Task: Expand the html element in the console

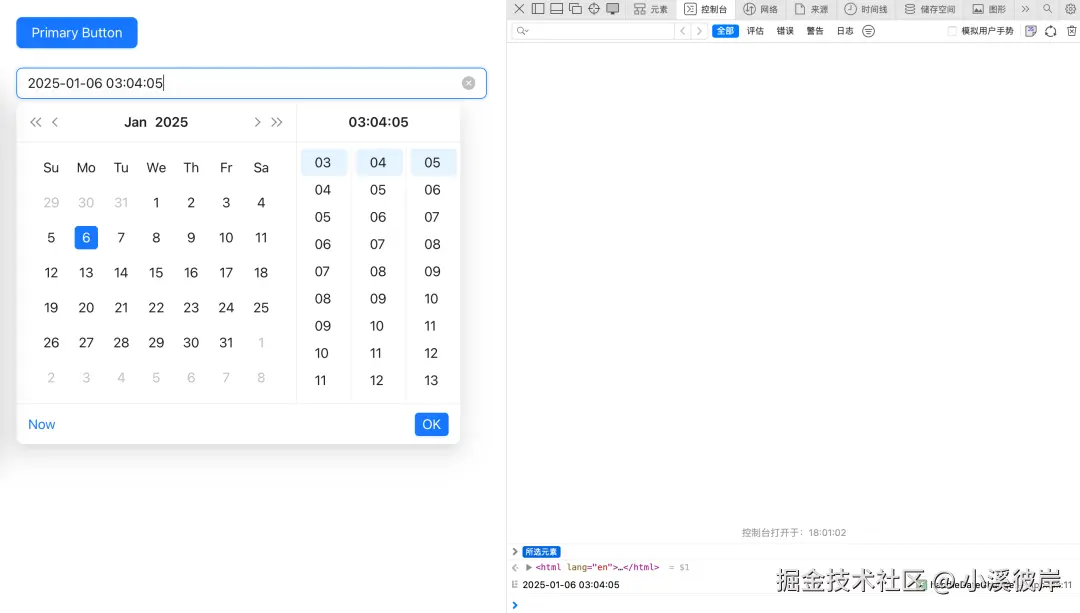Action: [x=527, y=566]
